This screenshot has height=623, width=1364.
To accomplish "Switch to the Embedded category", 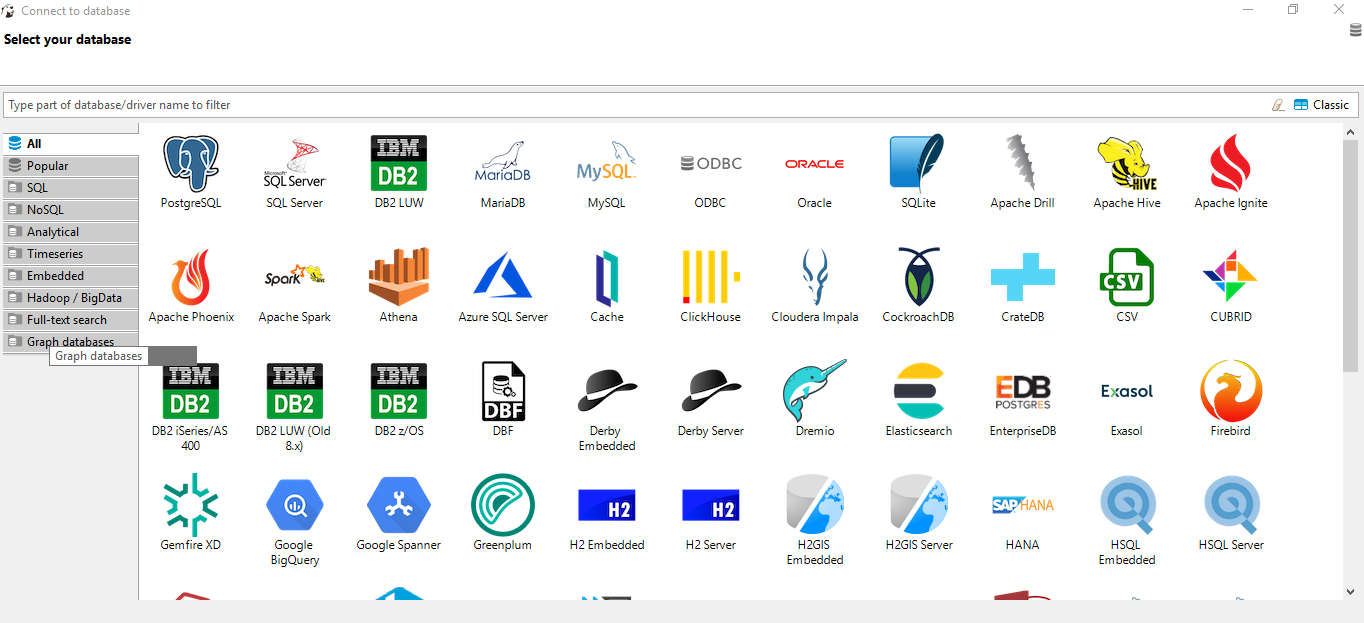I will (71, 276).
